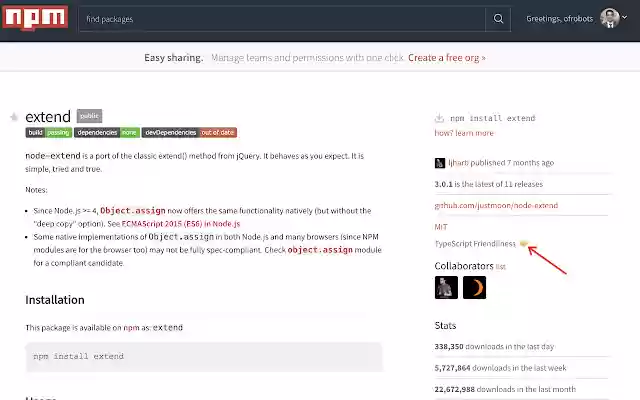Open the devDependencies out of date badge
The height and width of the screenshot is (400, 640).
point(189,132)
